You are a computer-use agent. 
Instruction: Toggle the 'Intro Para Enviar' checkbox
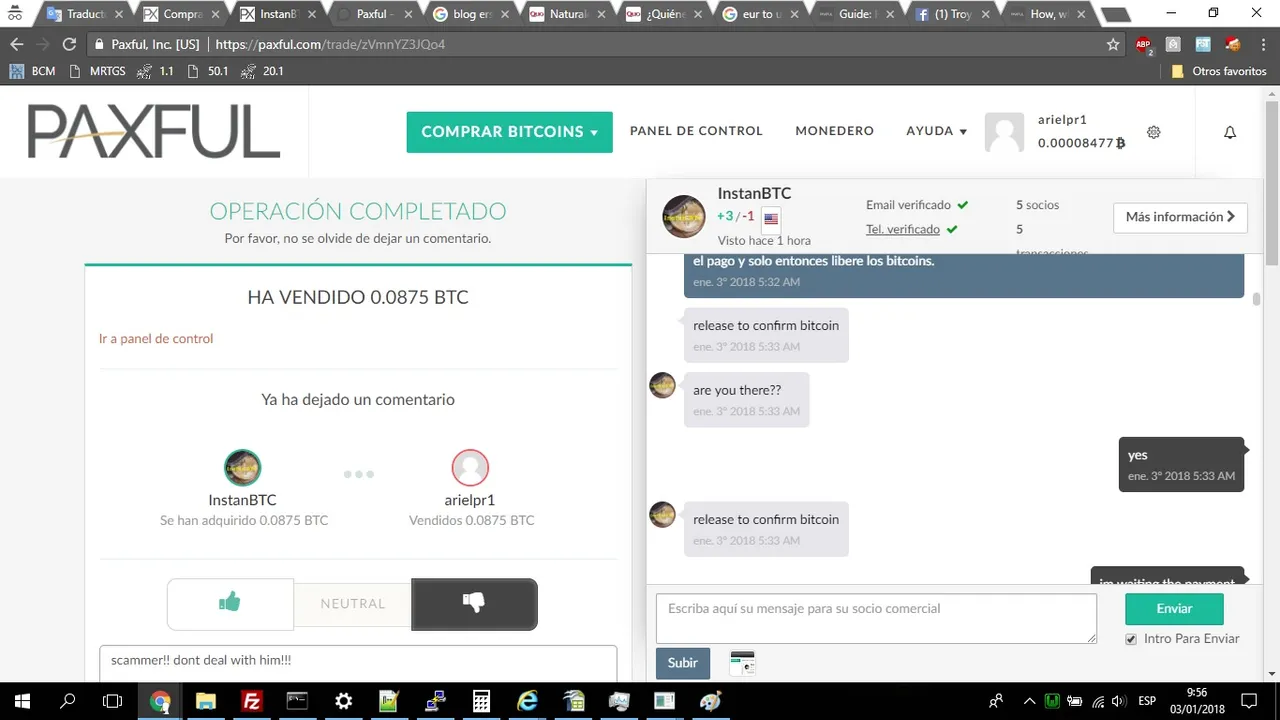tap(1131, 639)
